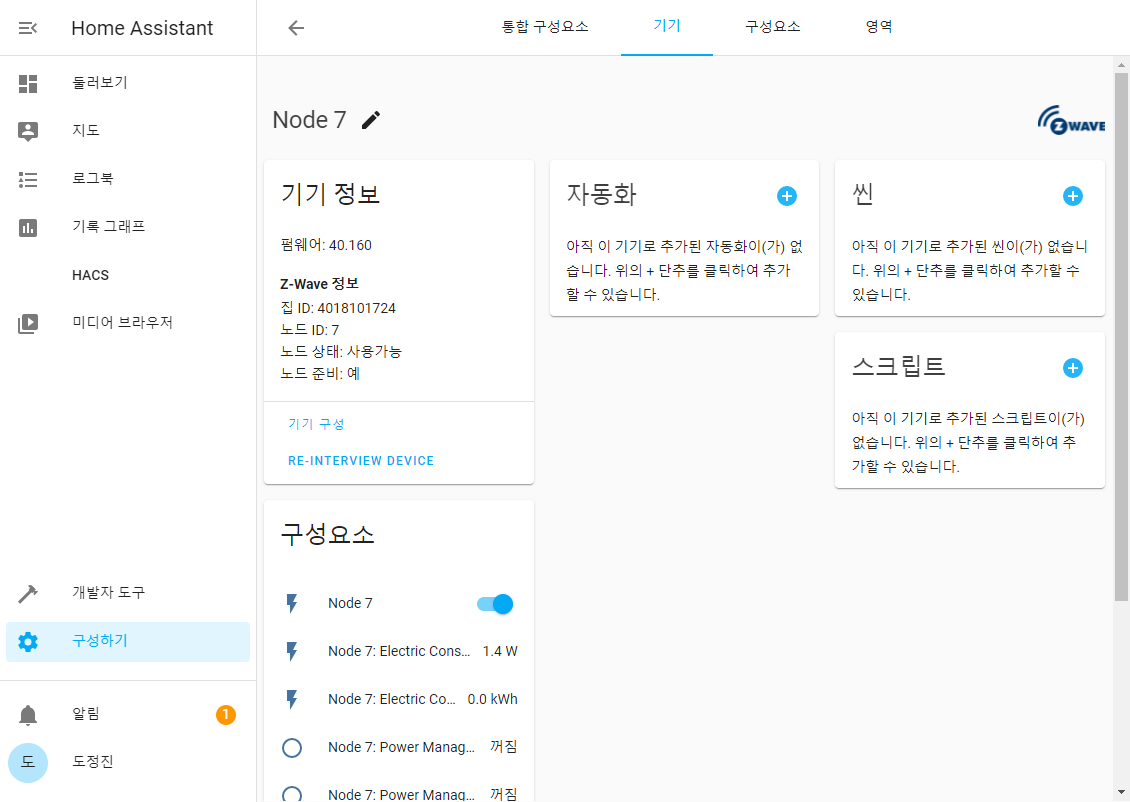Screen dimensions: 1130x802
Task: Switch to the 구성요소 tab
Action: tap(773, 27)
